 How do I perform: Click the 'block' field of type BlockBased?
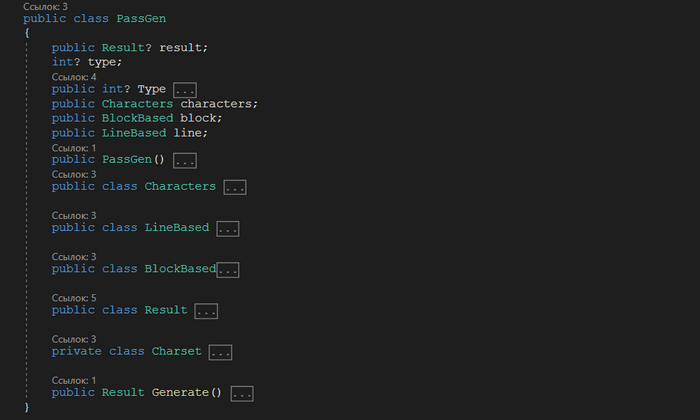[x=201, y=118]
